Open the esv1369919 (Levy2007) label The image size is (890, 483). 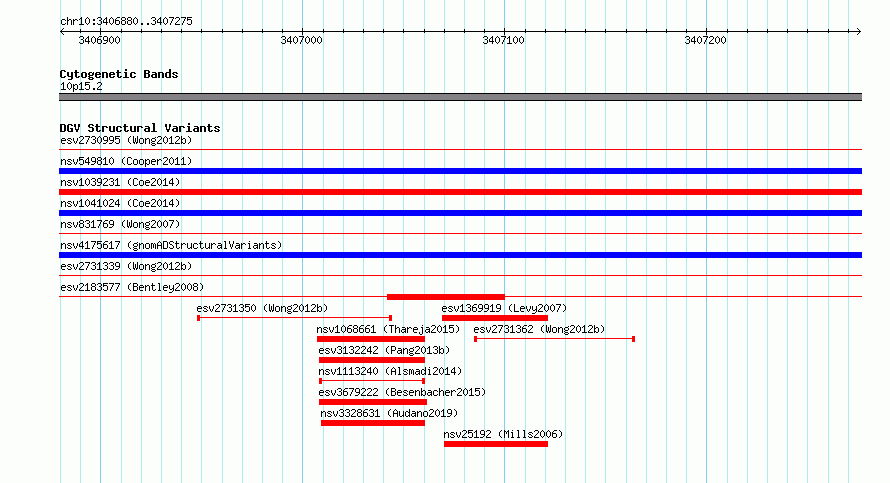[x=504, y=308]
